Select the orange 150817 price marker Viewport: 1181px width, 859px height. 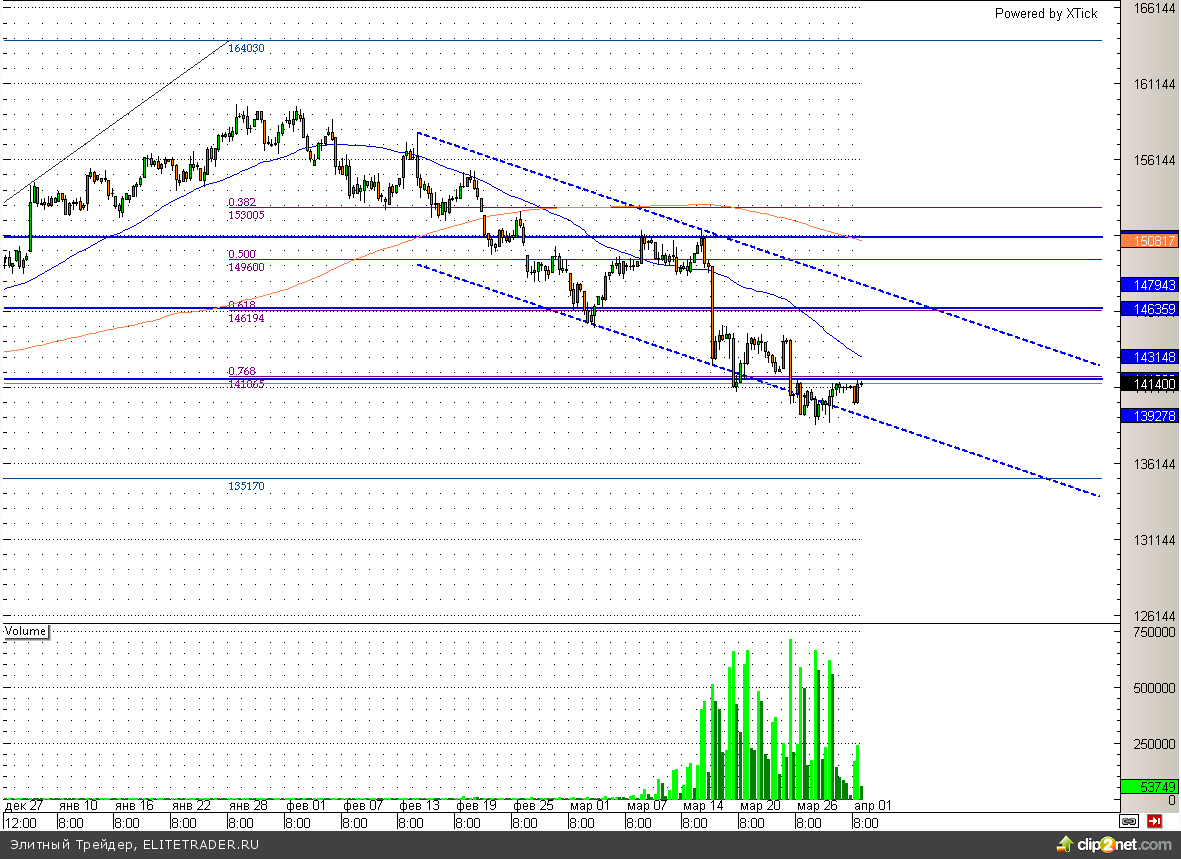click(1148, 241)
